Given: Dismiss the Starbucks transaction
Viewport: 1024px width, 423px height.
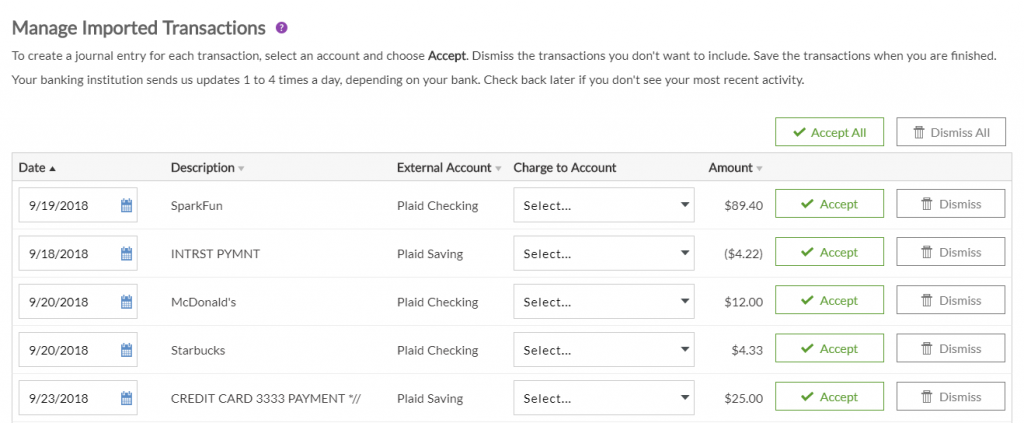Looking at the screenshot, I should (951, 349).
